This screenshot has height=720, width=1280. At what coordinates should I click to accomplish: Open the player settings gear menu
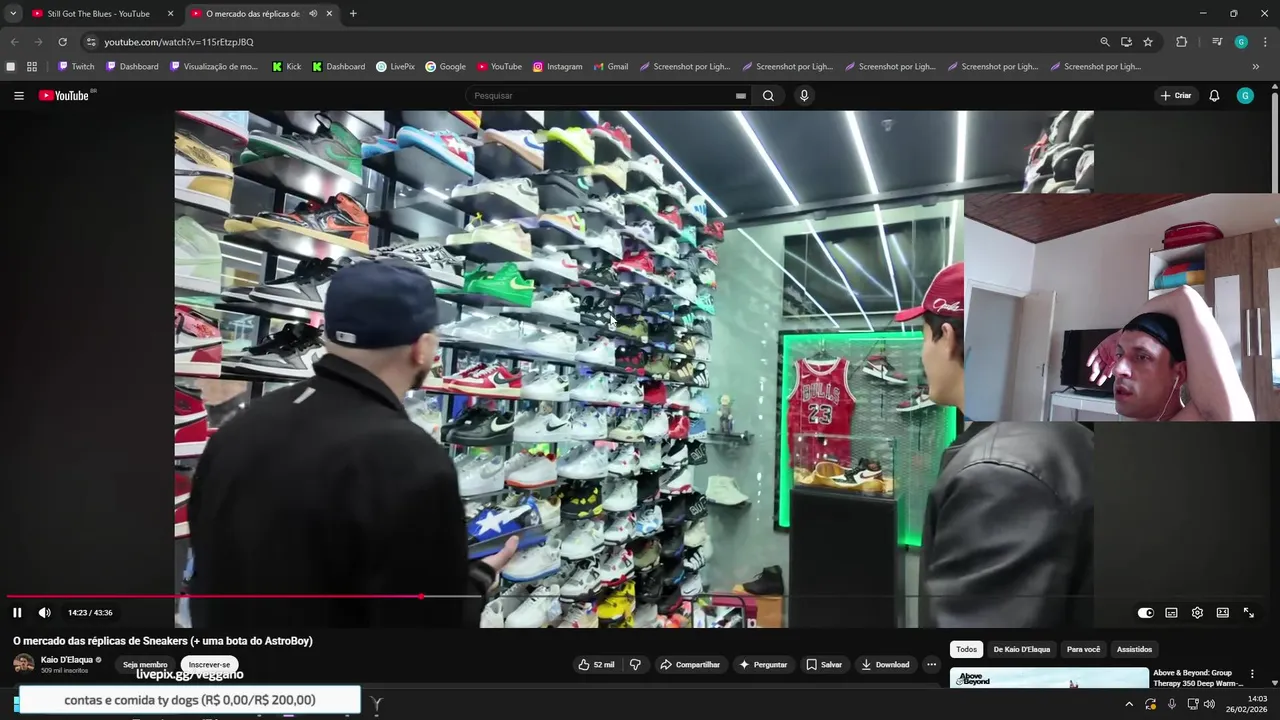pos(1197,613)
